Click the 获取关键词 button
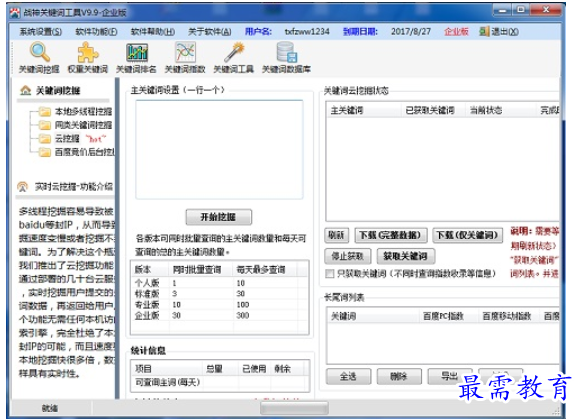This screenshot has height=419, width=580. 405,256
